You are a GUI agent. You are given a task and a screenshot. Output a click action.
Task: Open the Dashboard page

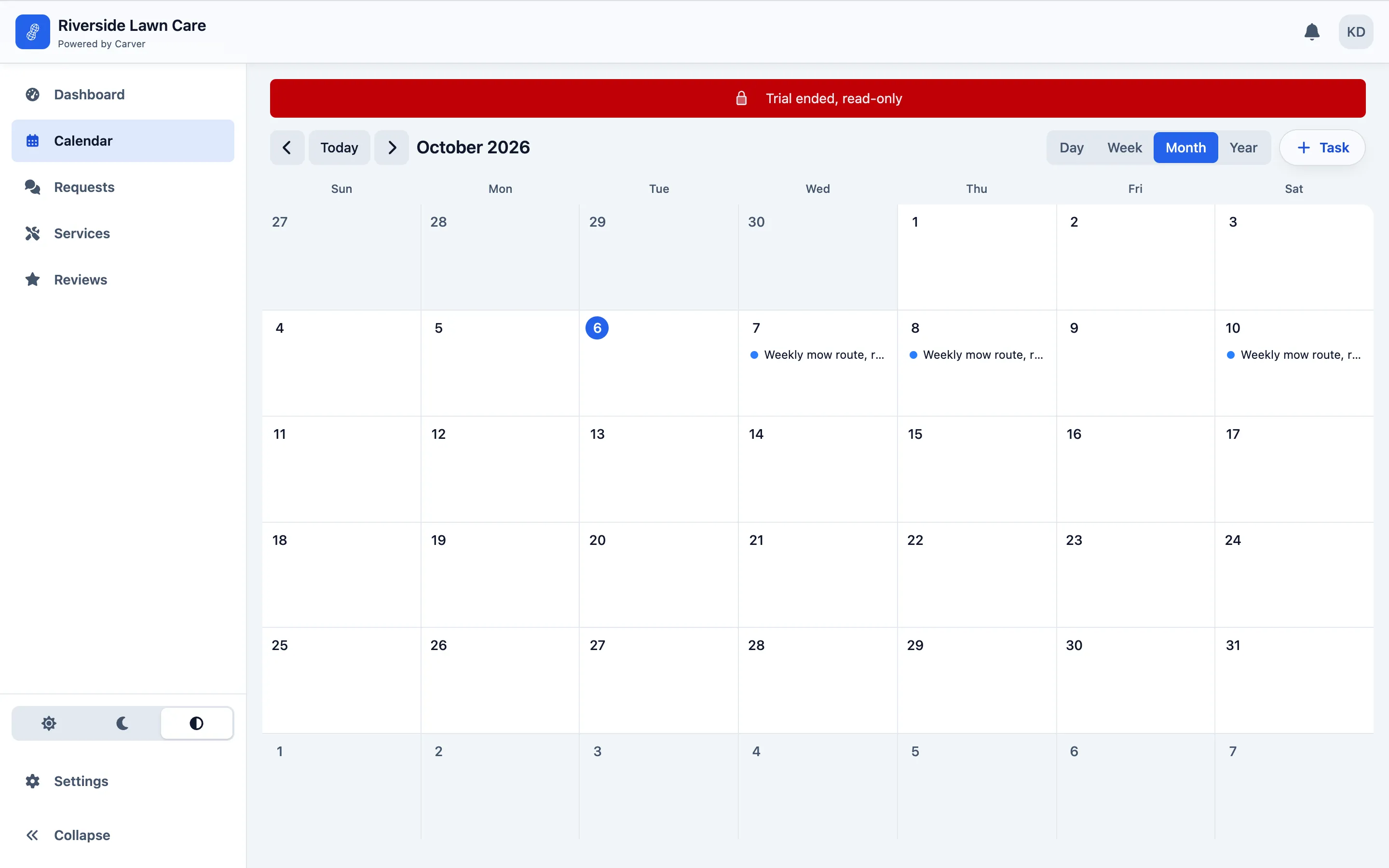(x=123, y=95)
